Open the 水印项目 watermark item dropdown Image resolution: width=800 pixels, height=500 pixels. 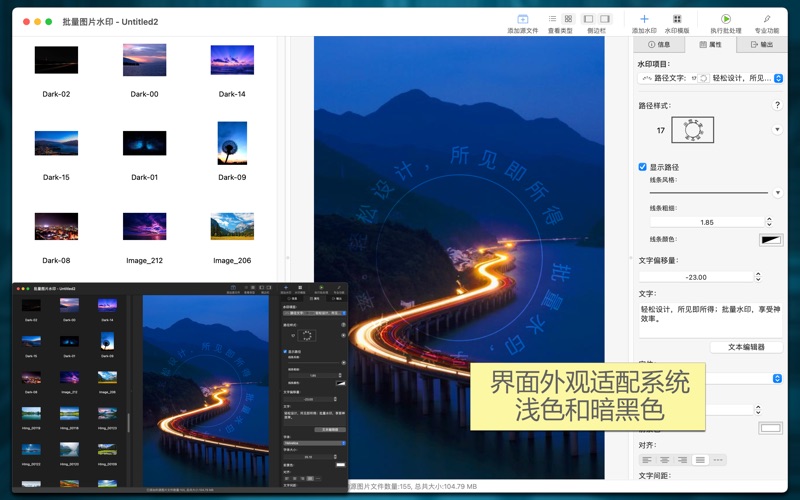[x=778, y=78]
